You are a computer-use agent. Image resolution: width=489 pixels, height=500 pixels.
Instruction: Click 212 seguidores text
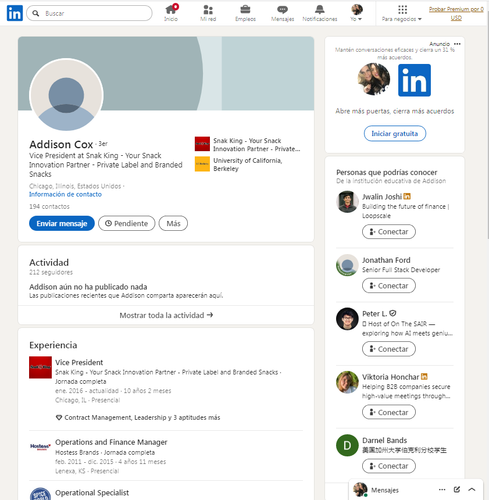point(51,272)
